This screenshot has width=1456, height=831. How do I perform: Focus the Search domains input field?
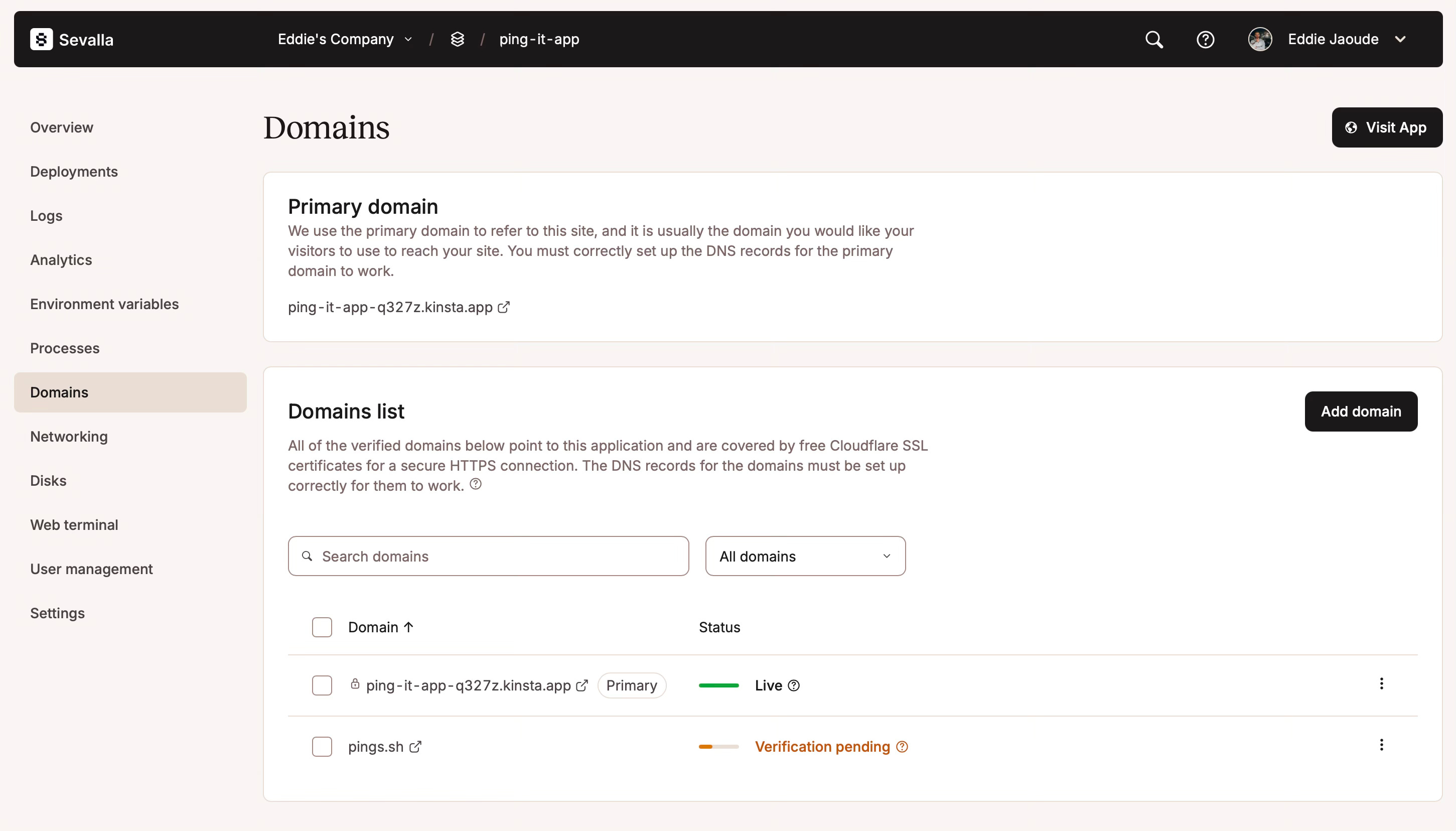(488, 556)
